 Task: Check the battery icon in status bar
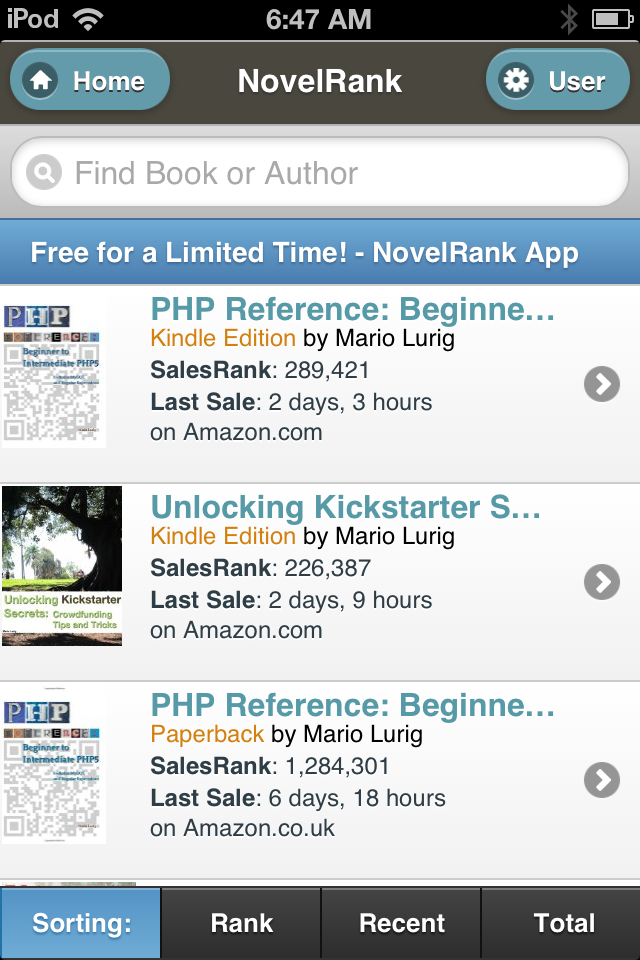[x=612, y=20]
